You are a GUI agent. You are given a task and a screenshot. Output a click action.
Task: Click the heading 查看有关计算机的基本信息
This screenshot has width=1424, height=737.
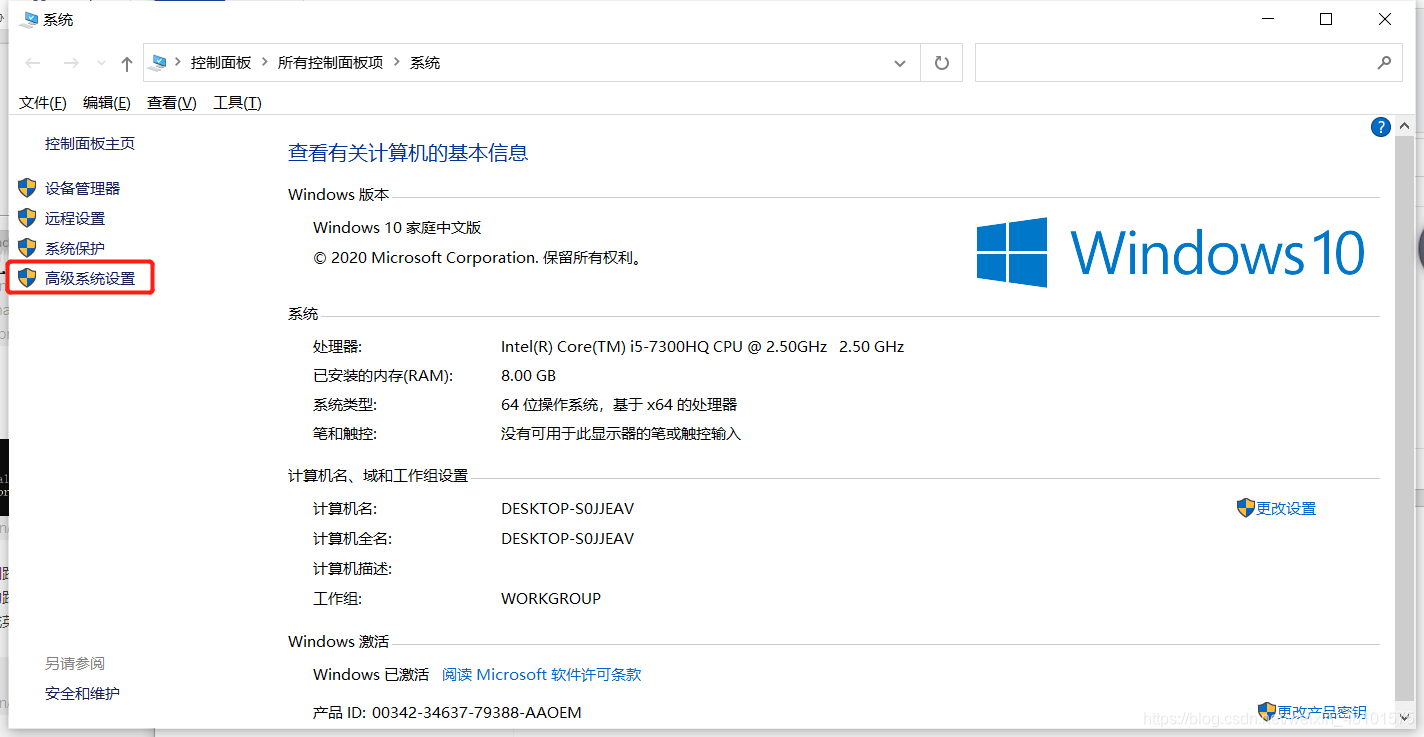click(408, 153)
